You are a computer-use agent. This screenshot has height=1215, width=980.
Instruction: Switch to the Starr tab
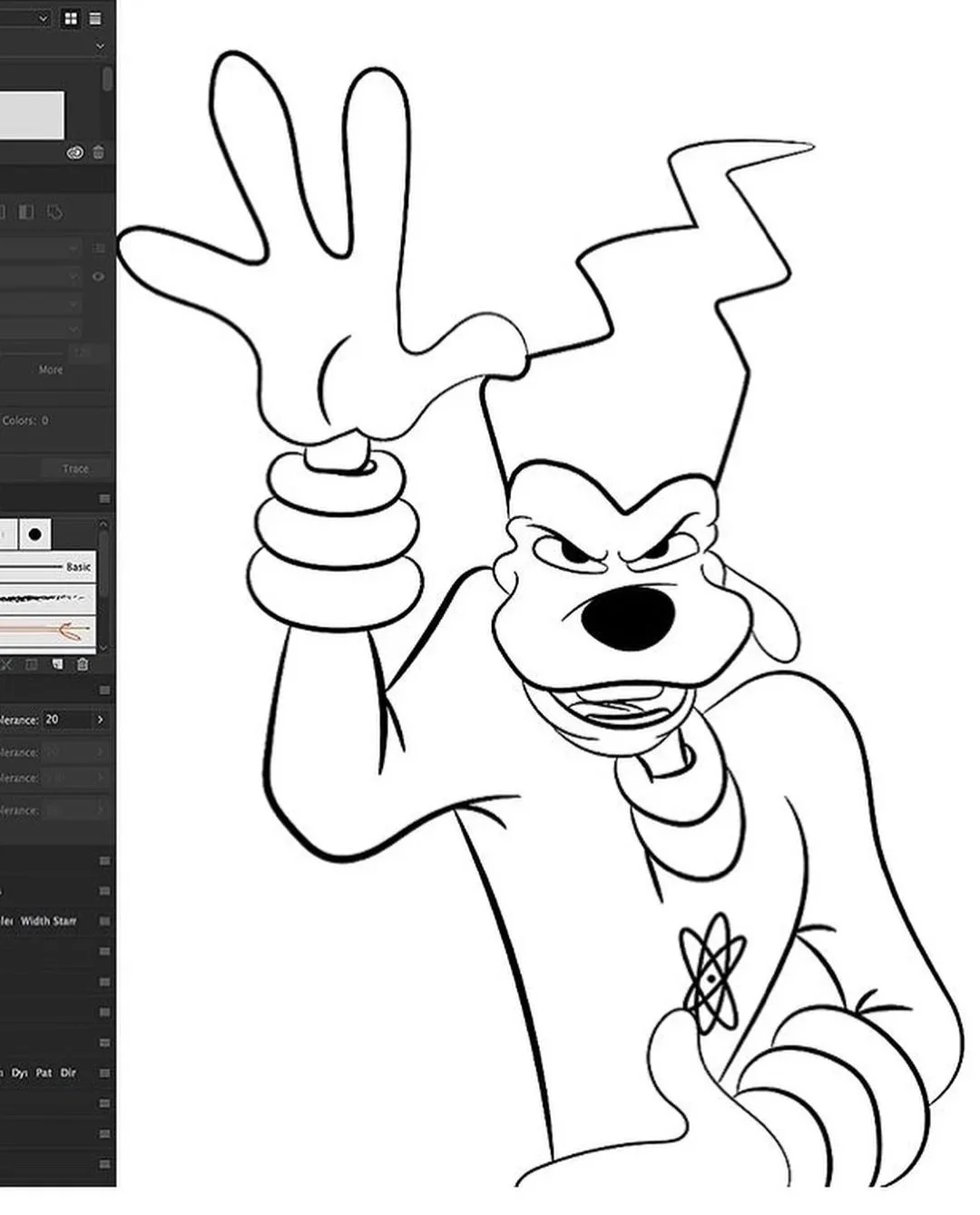point(64,921)
